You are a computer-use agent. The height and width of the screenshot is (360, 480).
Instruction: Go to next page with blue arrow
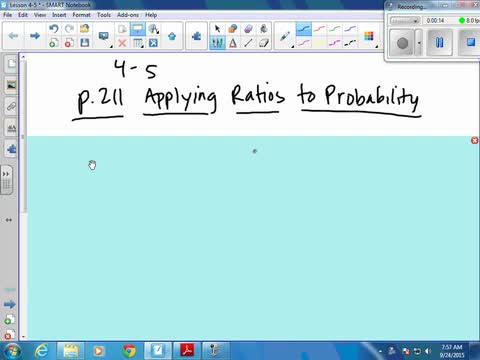pos(35,36)
